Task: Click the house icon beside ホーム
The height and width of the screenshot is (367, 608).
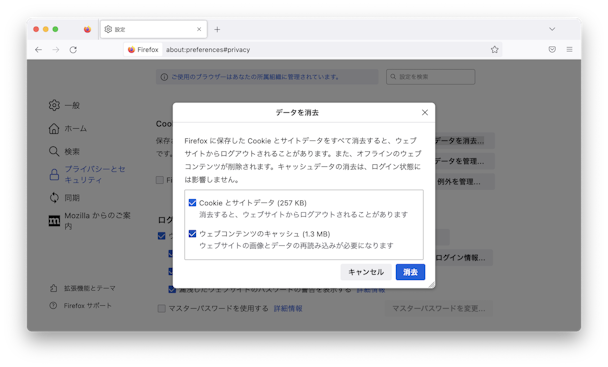Action: [x=54, y=128]
